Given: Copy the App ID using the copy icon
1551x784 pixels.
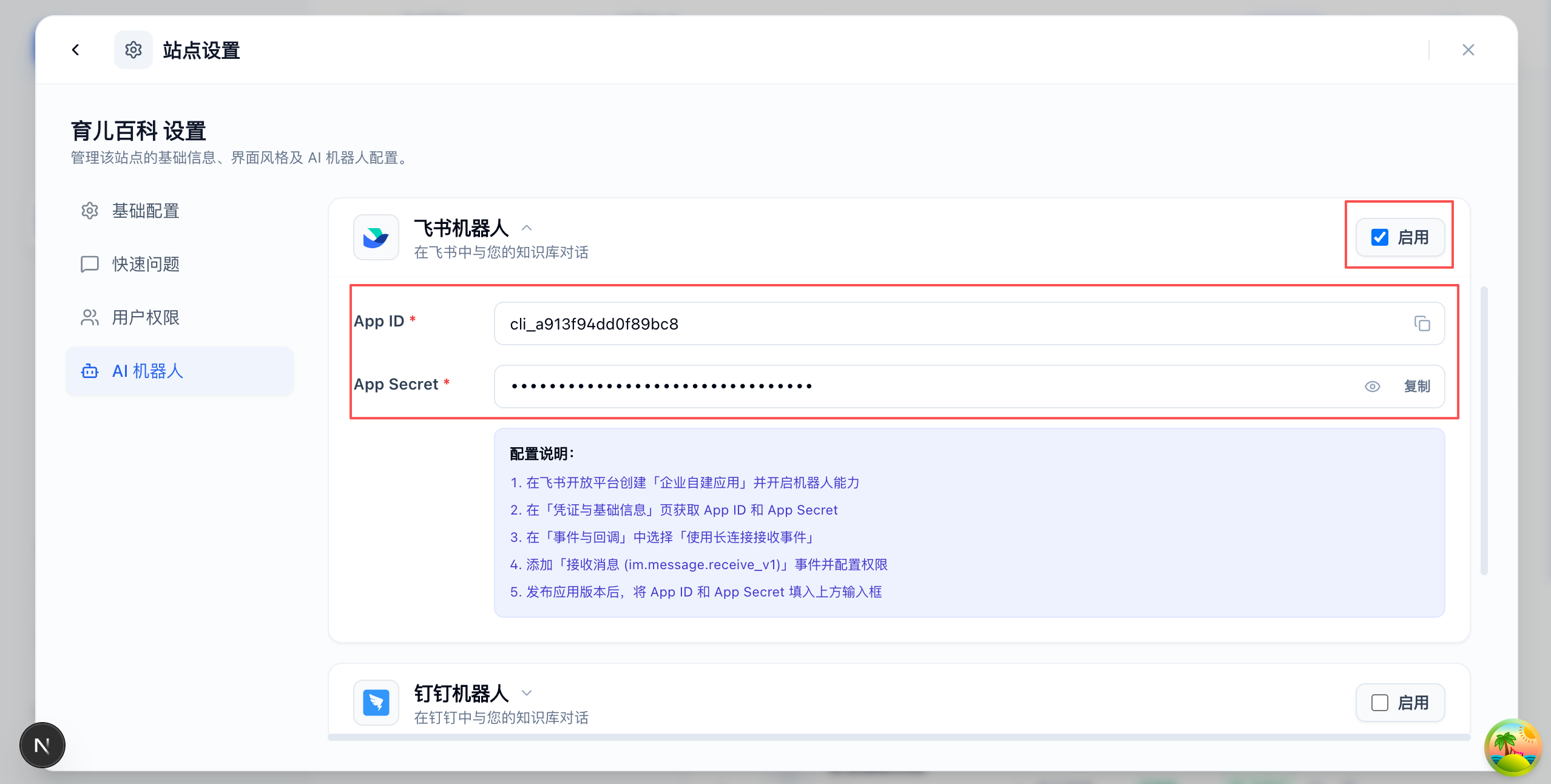Looking at the screenshot, I should coord(1422,323).
